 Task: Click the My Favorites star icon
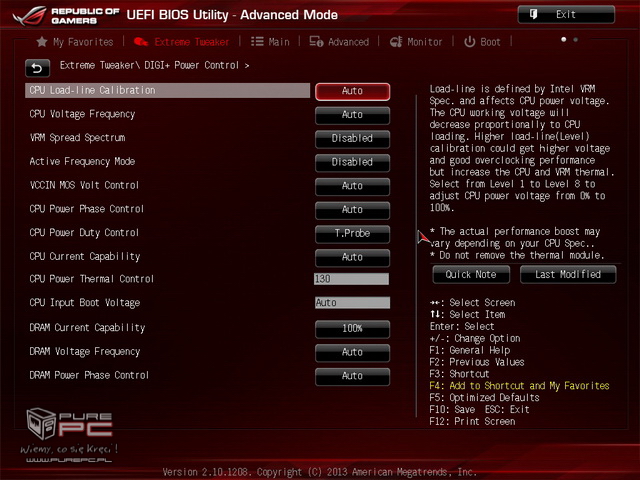click(x=42, y=42)
